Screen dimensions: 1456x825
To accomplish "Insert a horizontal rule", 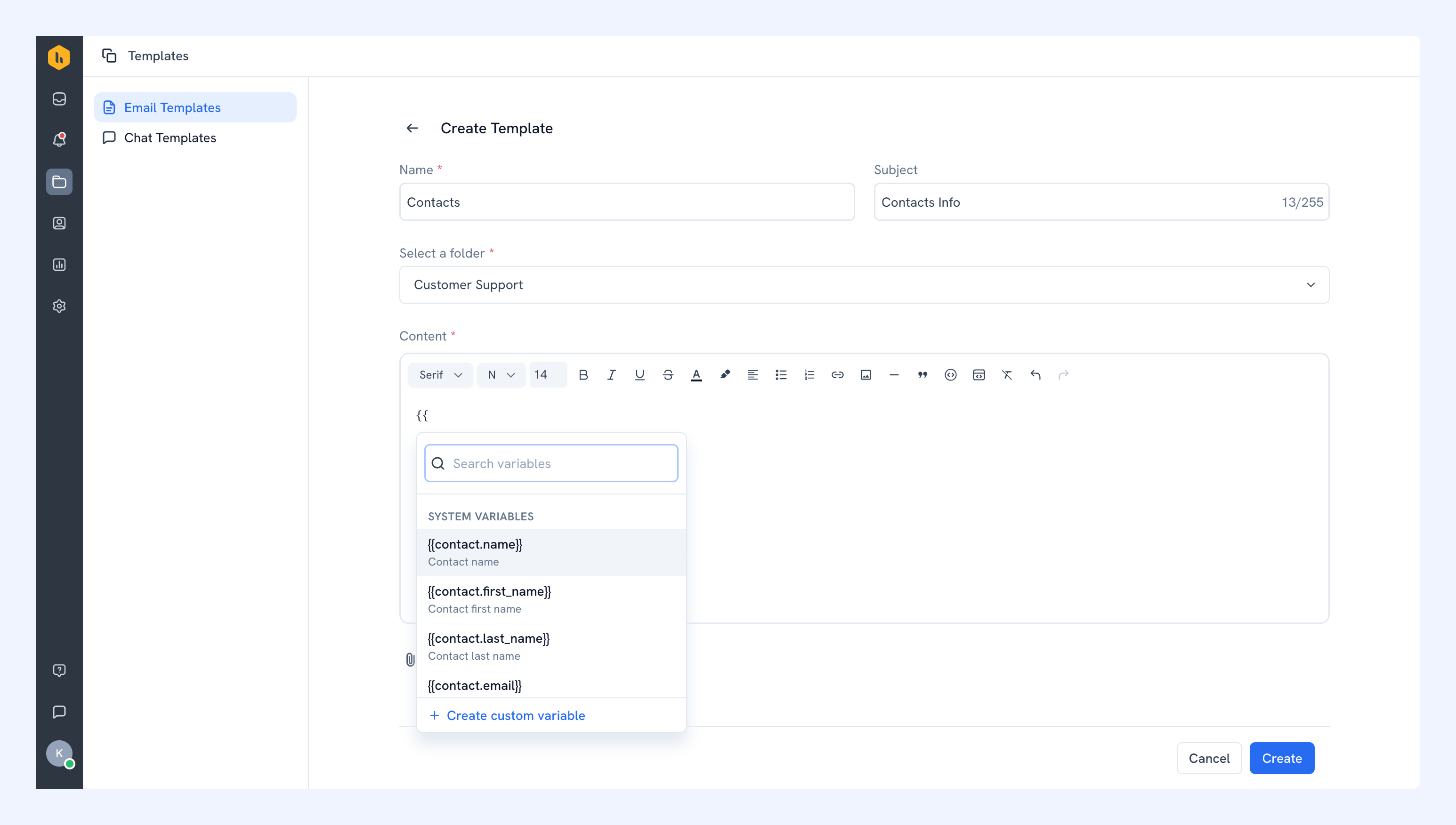I will [894, 374].
